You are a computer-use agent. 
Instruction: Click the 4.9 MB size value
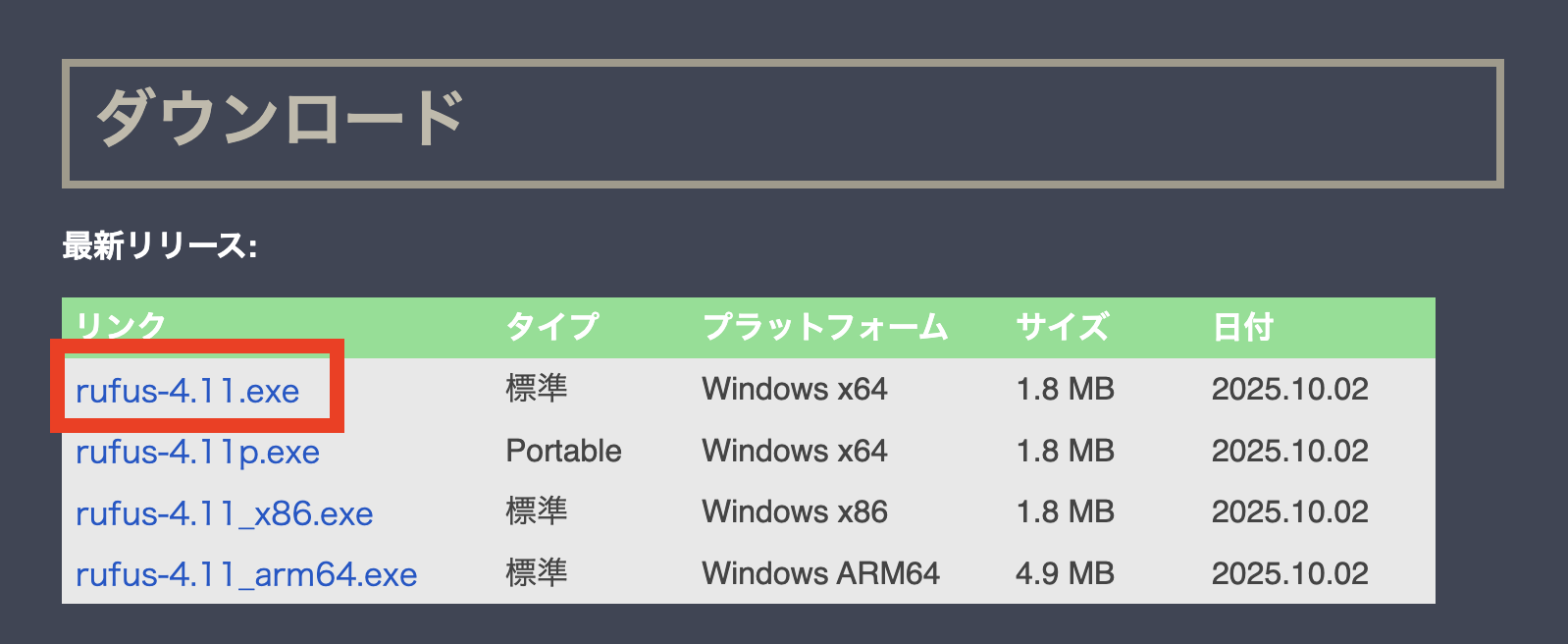[1065, 573]
